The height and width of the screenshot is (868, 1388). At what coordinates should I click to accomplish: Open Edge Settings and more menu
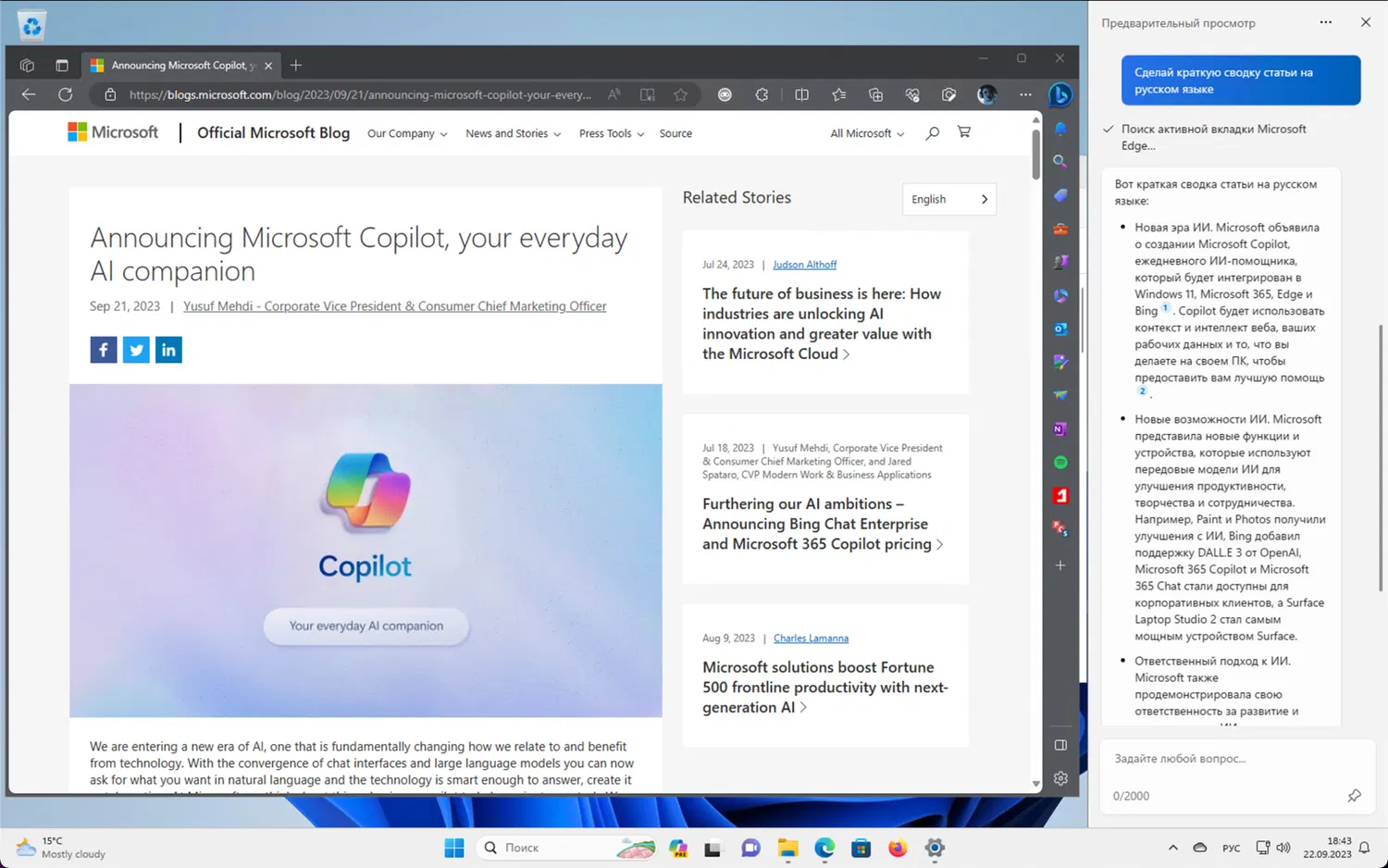pos(1025,94)
